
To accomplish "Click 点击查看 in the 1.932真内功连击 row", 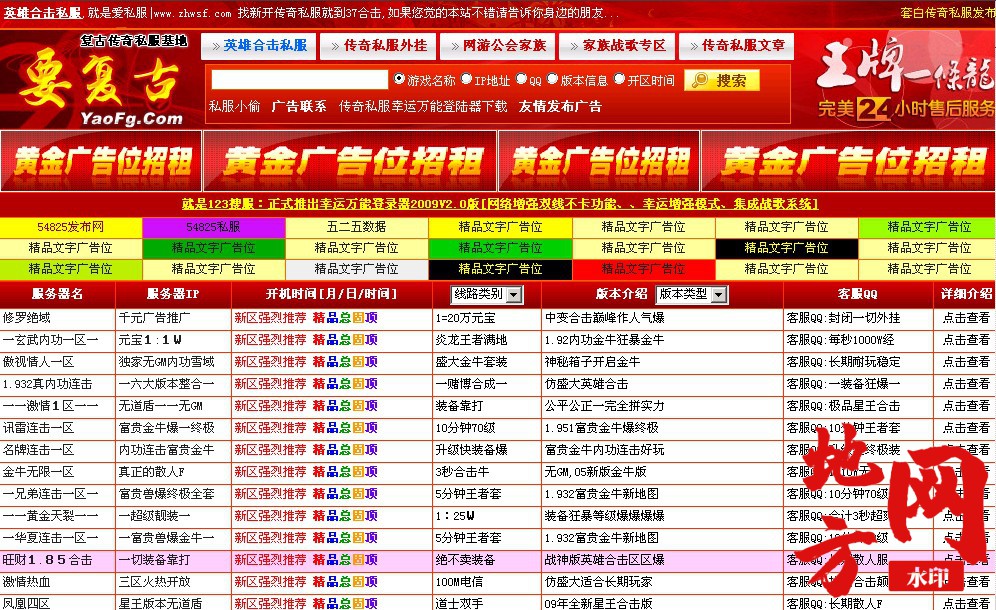I will coord(966,384).
